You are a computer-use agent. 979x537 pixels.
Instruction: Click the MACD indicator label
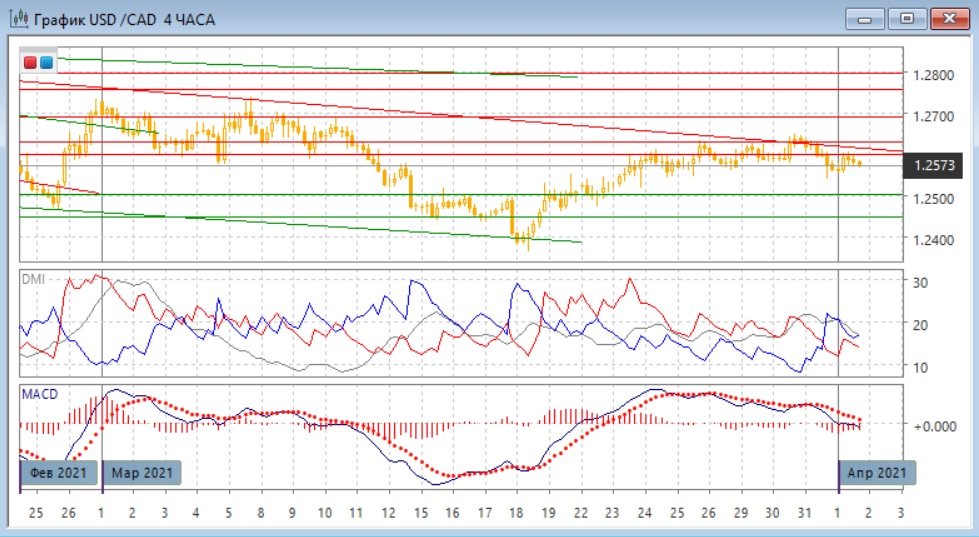tap(38, 394)
